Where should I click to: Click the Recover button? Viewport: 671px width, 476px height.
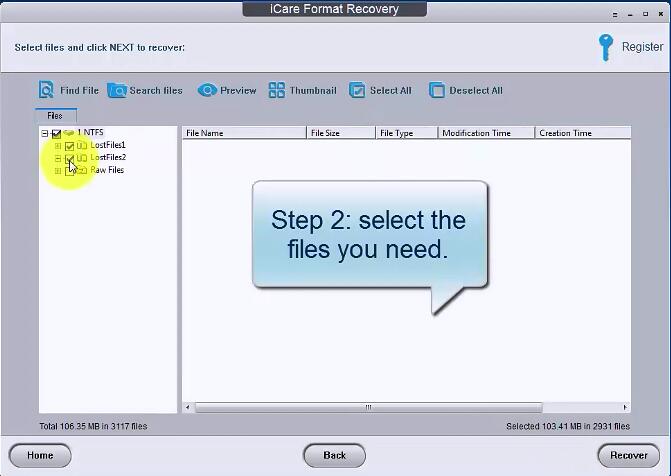tap(629, 455)
